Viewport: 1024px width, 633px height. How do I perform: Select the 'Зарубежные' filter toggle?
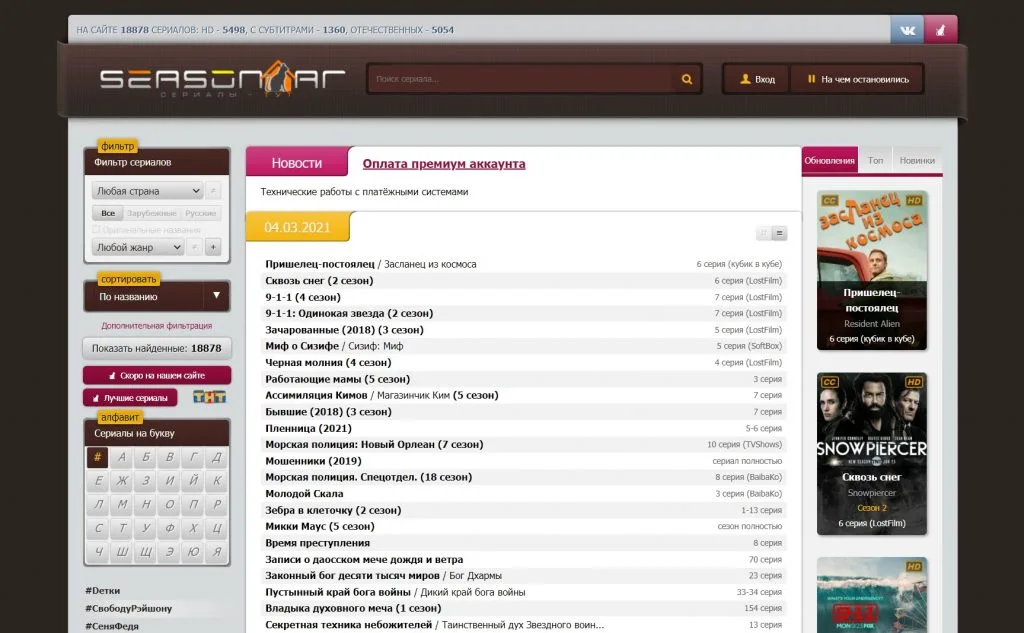pyautogui.click(x=152, y=213)
